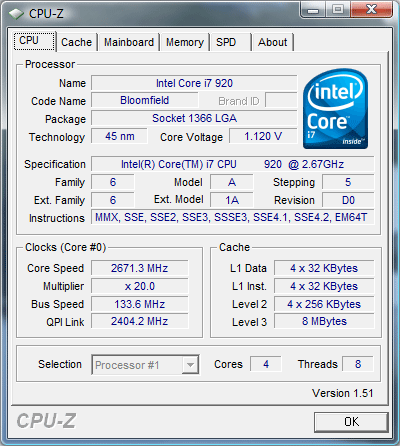The height and width of the screenshot is (446, 400).
Task: Expand the Processor #1 selection dropdown arrow
Action: (190, 365)
